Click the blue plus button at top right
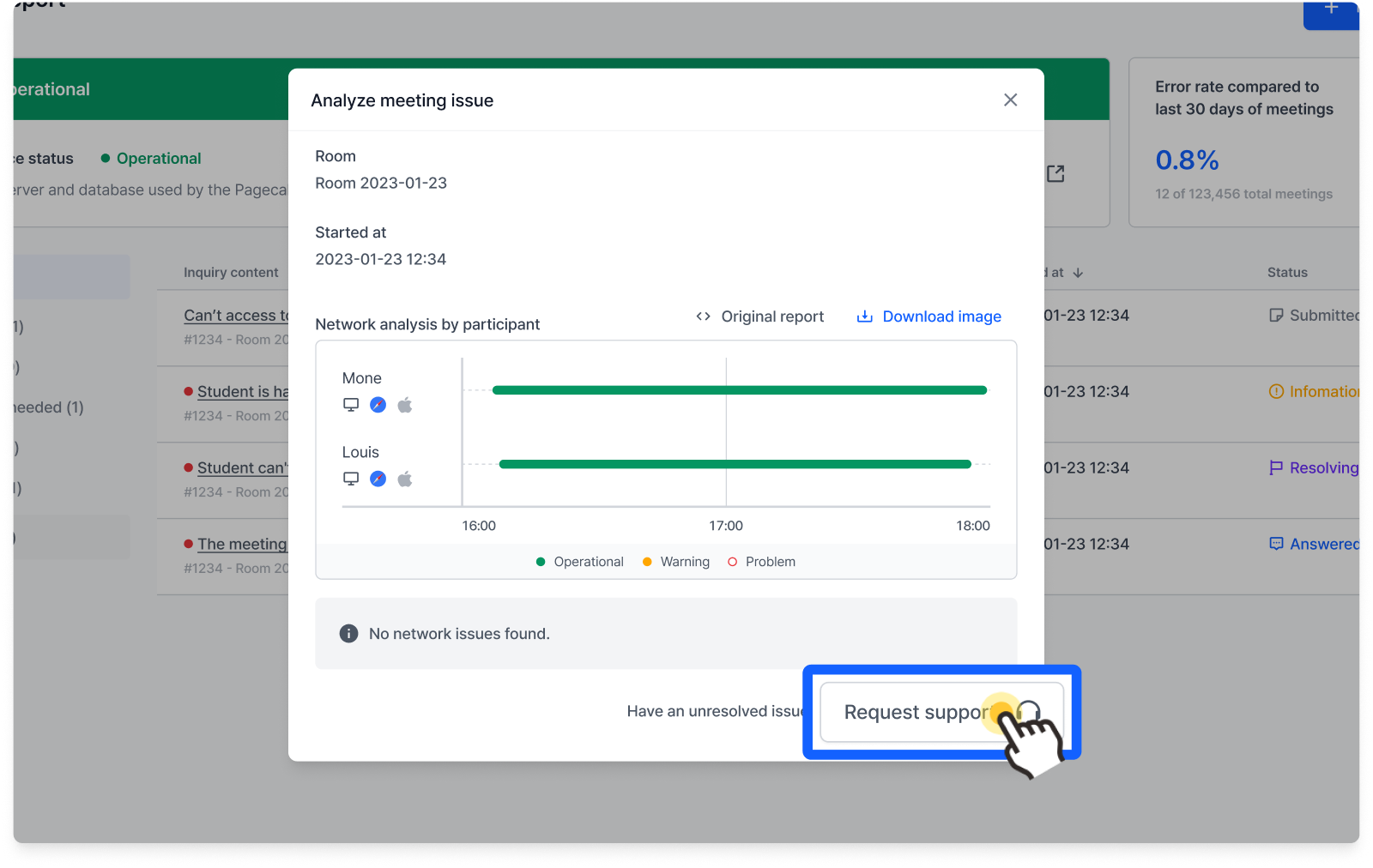The height and width of the screenshot is (868, 1373). coord(1331,14)
